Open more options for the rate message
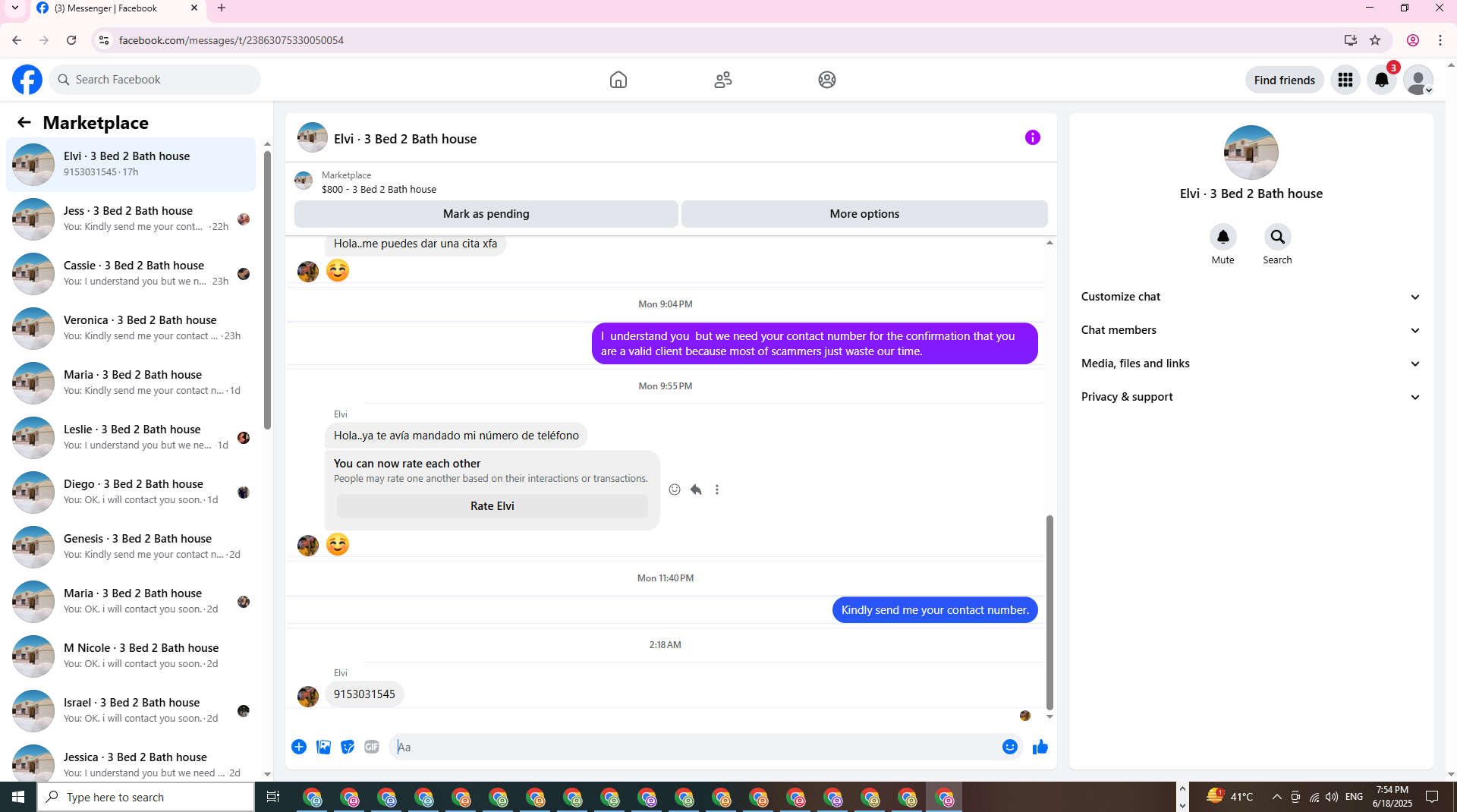This screenshot has height=812, width=1457. point(717,489)
